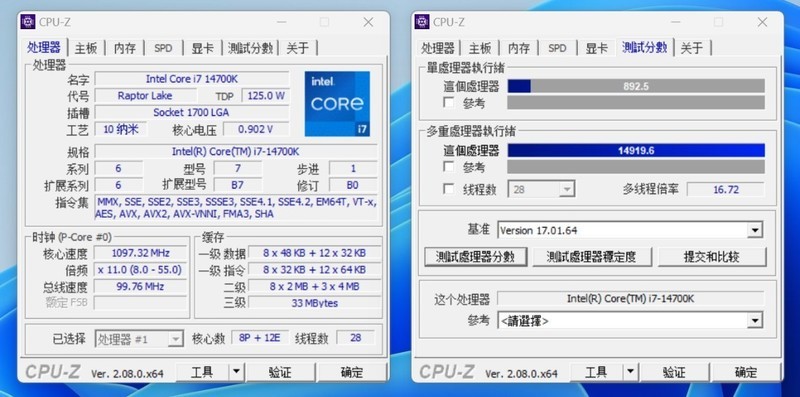The height and width of the screenshot is (397, 800).
Task: Click the TDP 125.0 W value
Action: coord(265,95)
